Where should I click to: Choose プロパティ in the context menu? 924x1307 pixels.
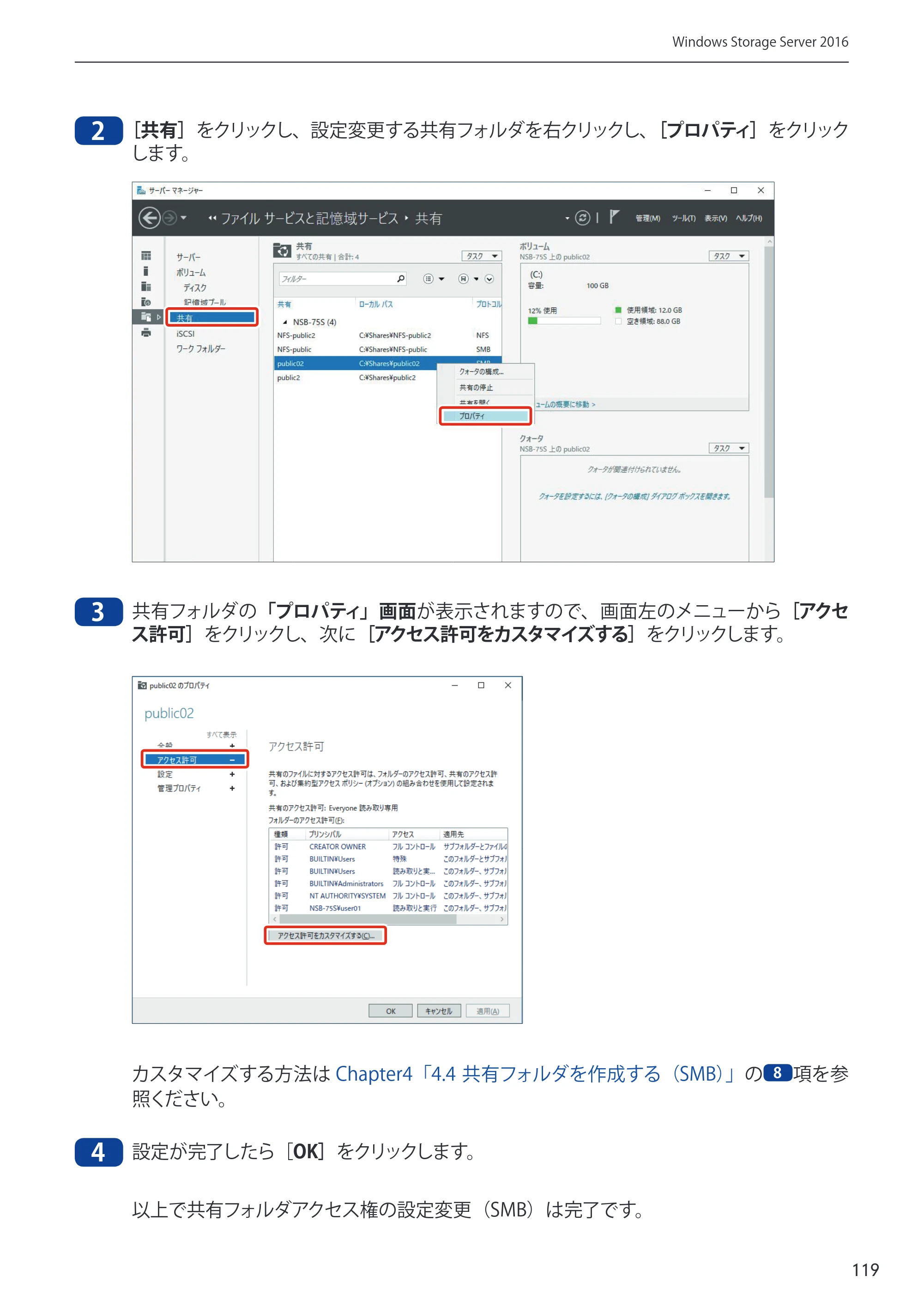(x=485, y=416)
